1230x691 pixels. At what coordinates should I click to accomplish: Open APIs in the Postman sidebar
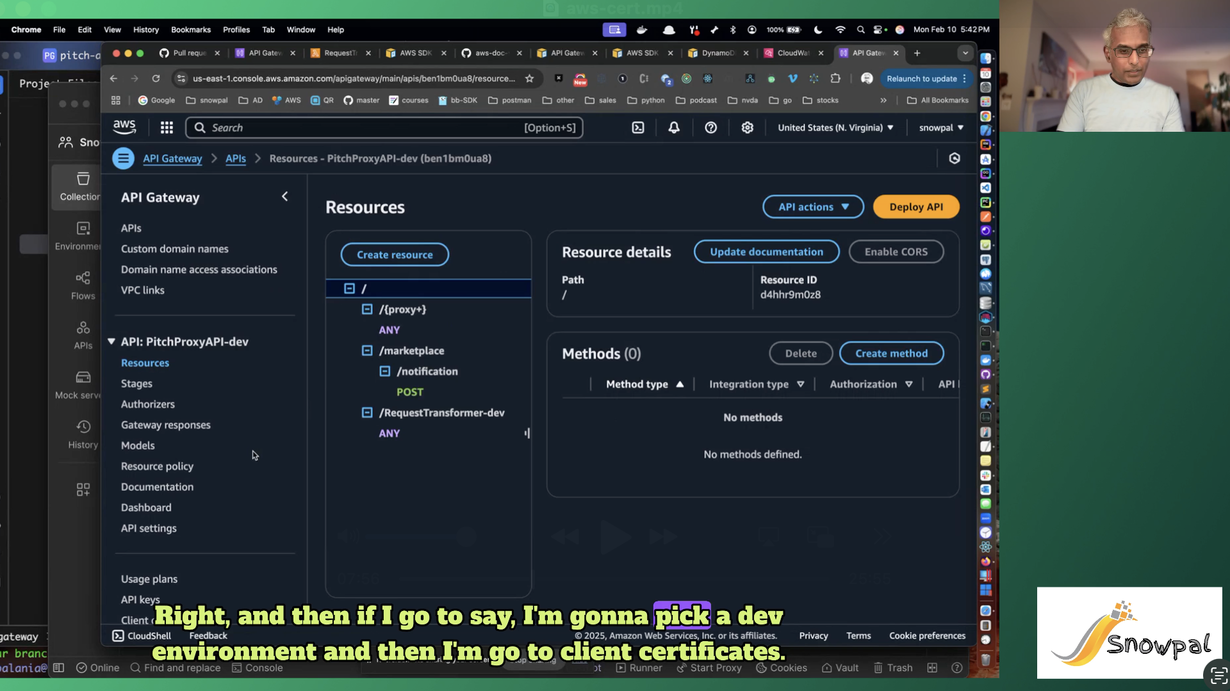pyautogui.click(x=83, y=336)
